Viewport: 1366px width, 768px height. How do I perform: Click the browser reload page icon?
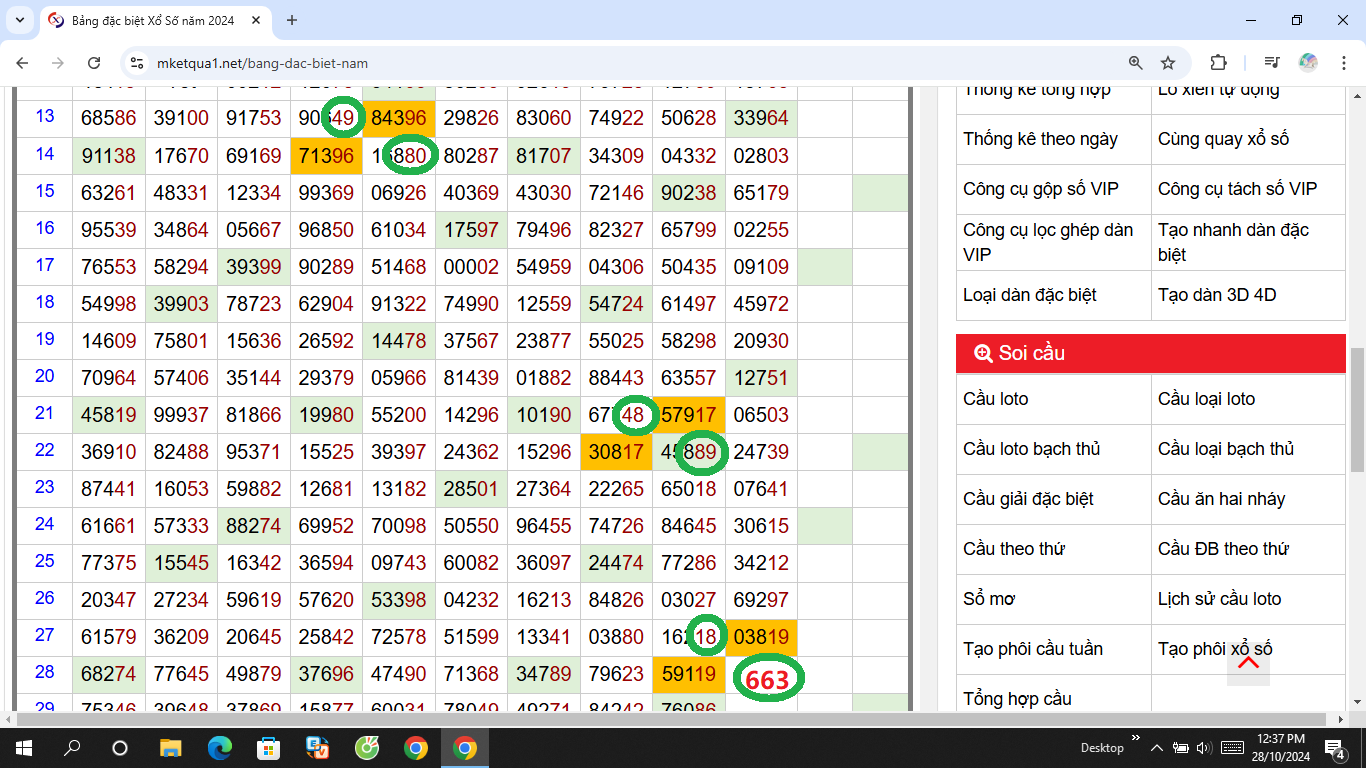coord(94,63)
